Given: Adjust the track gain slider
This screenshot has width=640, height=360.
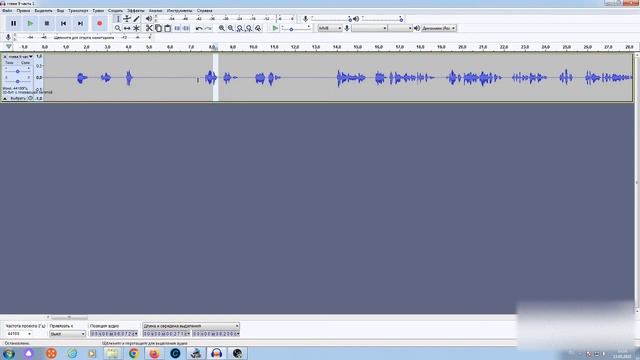Looking at the screenshot, I should 17,71.
